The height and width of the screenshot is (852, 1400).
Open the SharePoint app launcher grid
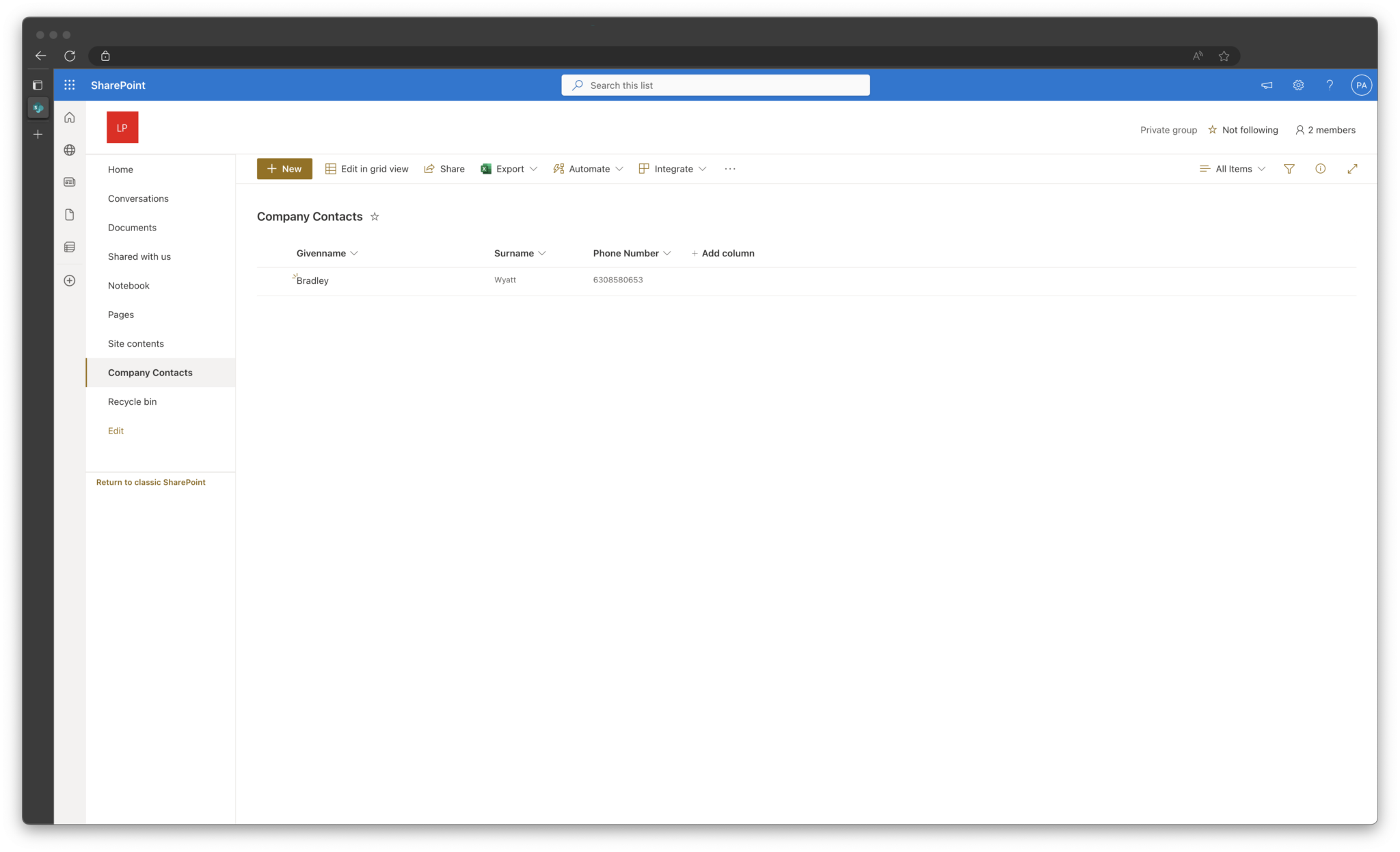coord(70,85)
